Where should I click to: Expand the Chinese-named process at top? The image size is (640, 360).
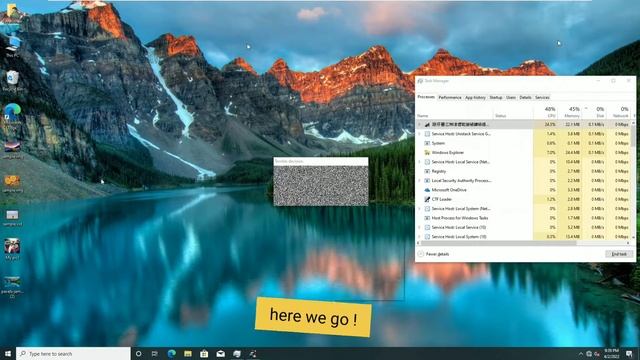420,124
